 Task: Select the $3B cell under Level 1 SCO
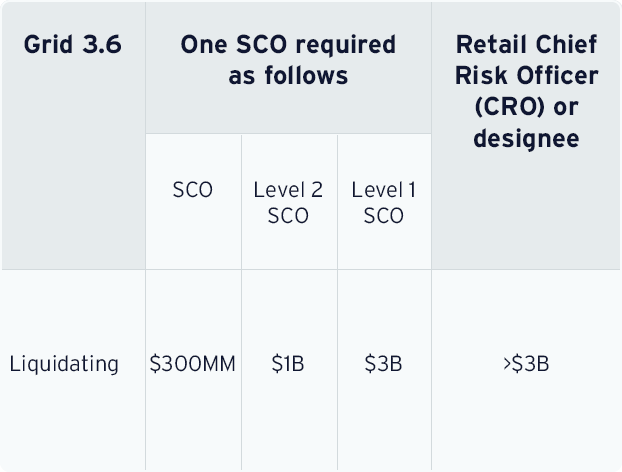[384, 364]
